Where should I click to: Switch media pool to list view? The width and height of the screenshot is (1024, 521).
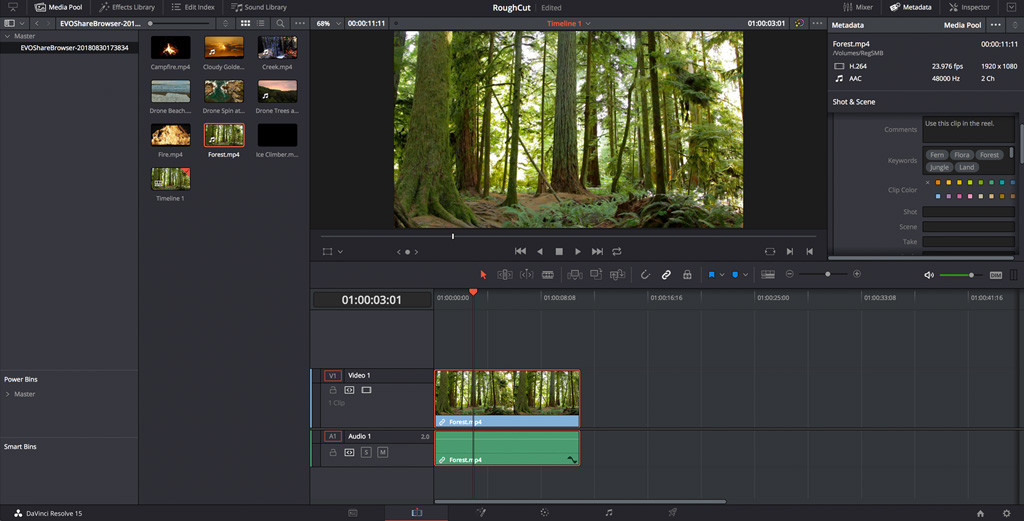coord(261,23)
